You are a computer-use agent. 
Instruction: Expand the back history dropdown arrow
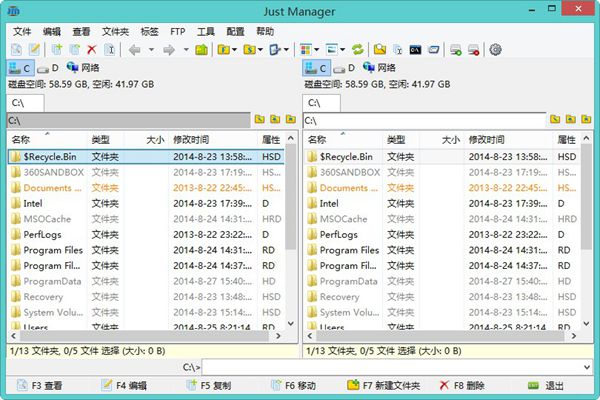click(x=152, y=49)
